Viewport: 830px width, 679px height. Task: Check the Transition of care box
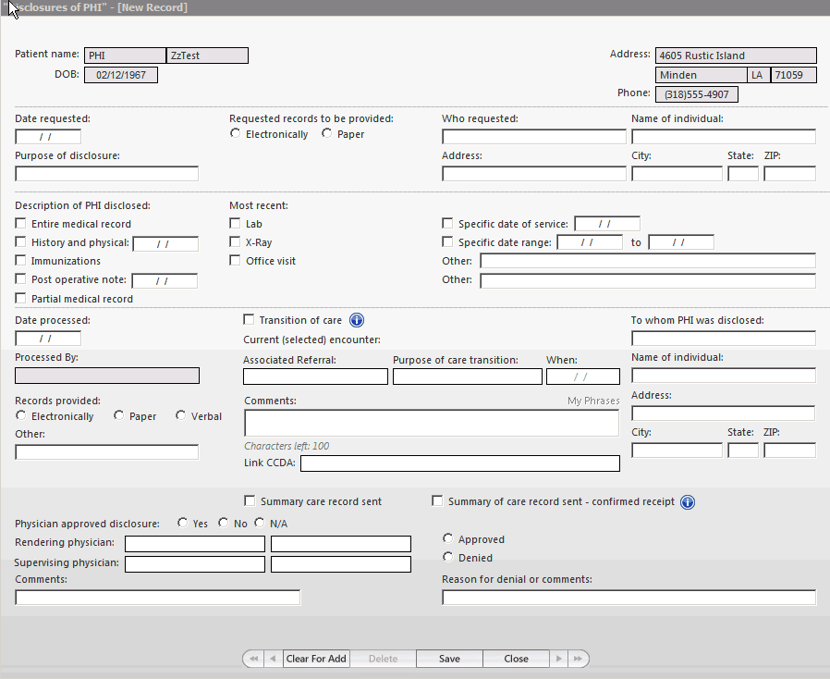248,320
